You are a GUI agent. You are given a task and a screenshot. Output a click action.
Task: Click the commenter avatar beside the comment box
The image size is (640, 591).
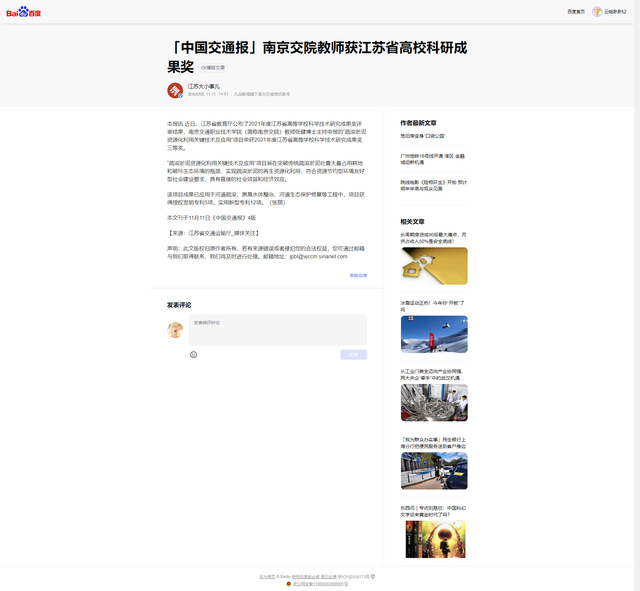(x=175, y=329)
